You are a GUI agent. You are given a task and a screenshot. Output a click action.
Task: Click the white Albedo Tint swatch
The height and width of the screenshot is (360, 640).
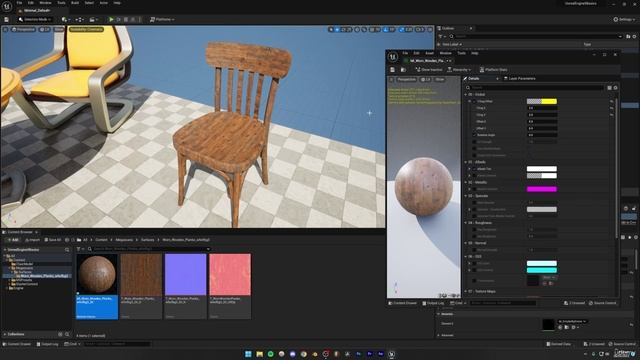coord(542,169)
